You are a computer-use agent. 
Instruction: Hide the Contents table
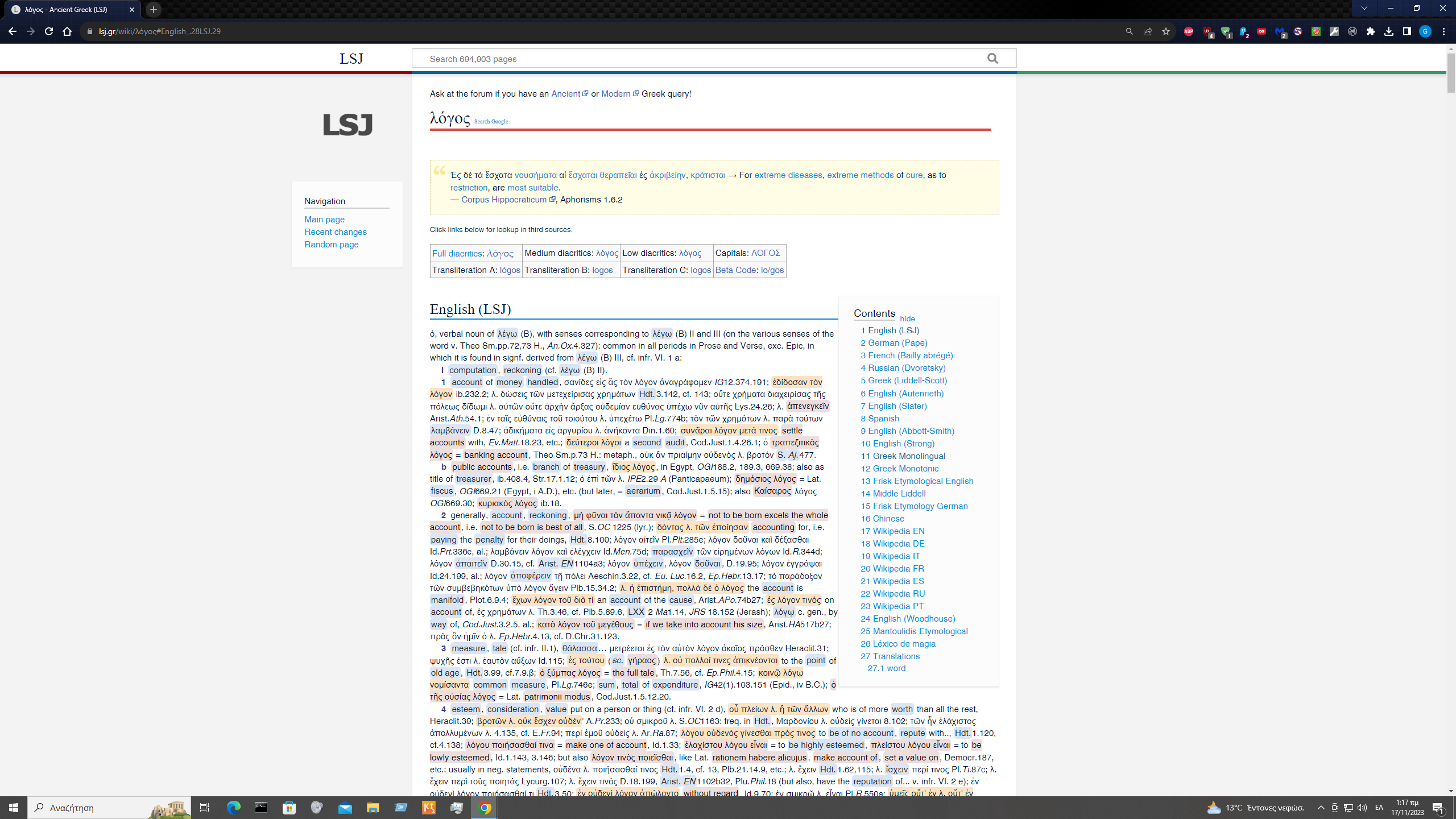(907, 319)
